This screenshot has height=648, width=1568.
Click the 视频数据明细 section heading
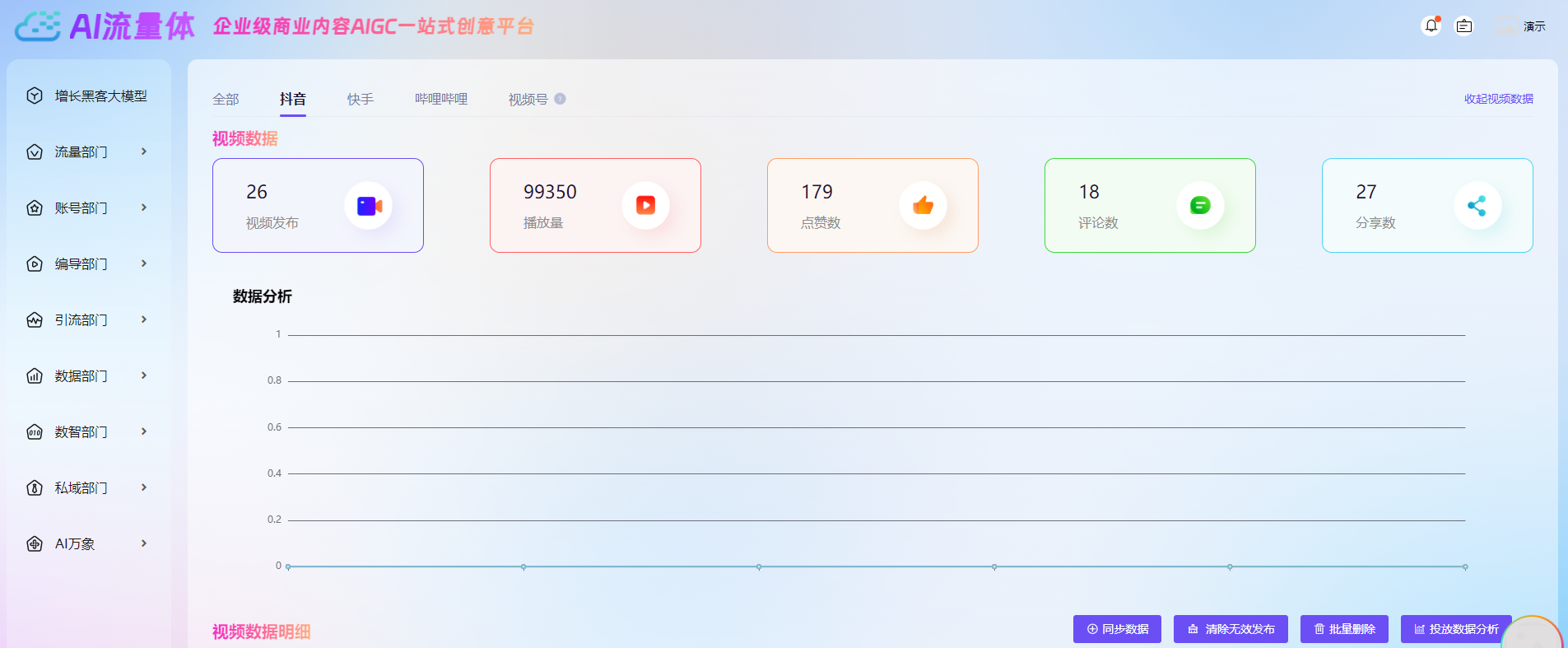click(261, 632)
